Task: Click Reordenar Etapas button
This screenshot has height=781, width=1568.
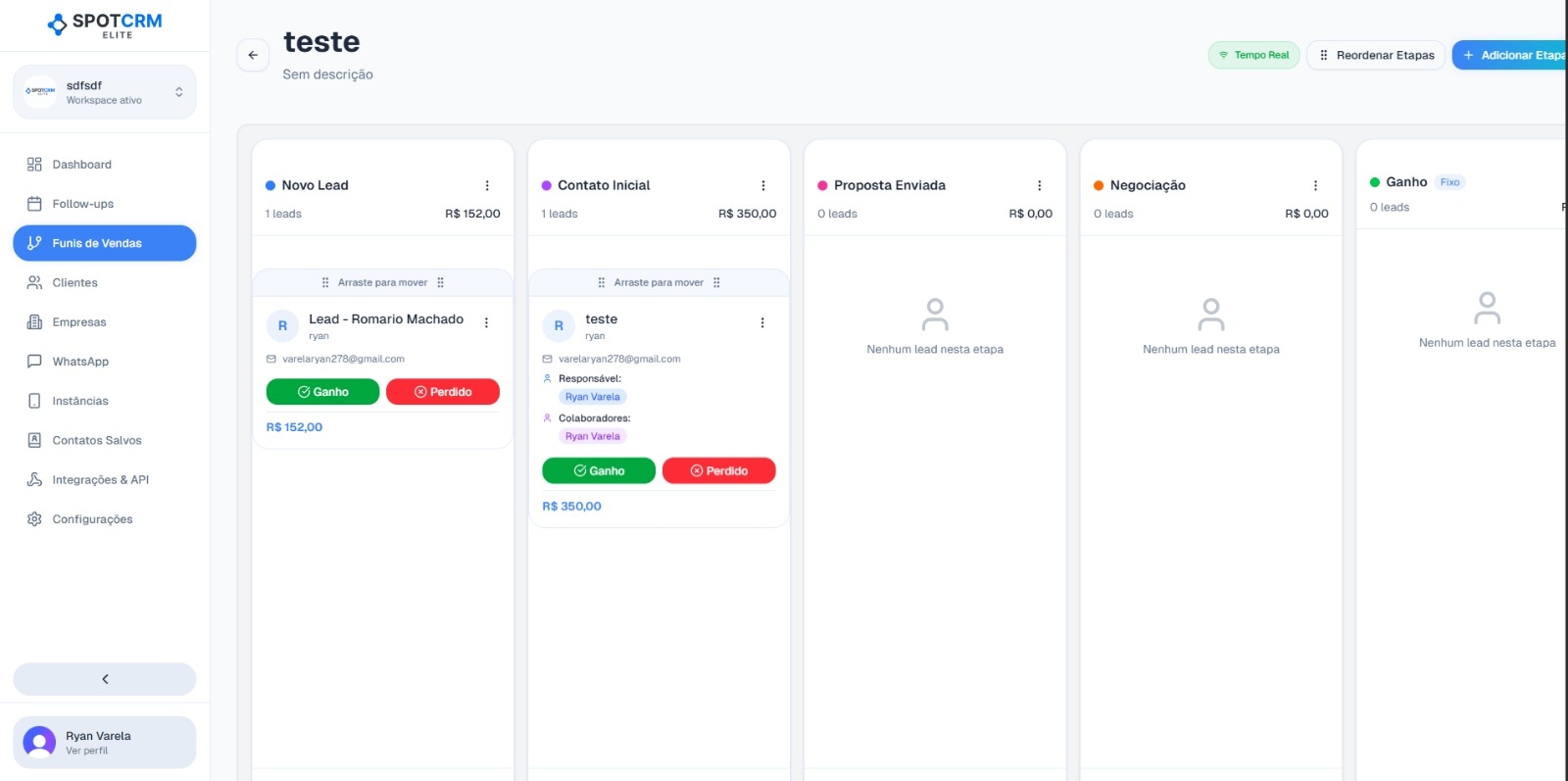Action: [x=1375, y=55]
